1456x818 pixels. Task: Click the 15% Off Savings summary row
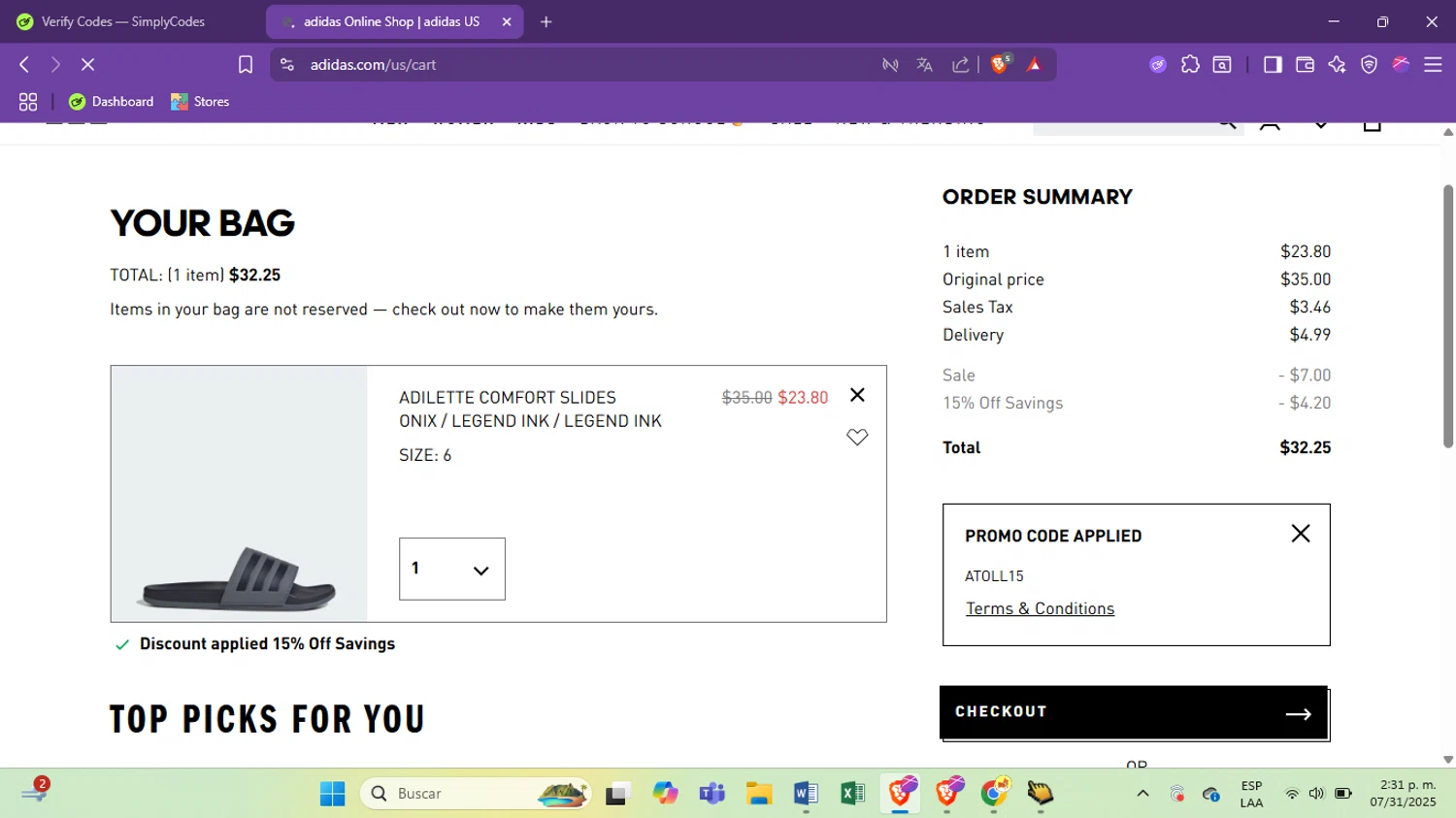(x=1137, y=403)
